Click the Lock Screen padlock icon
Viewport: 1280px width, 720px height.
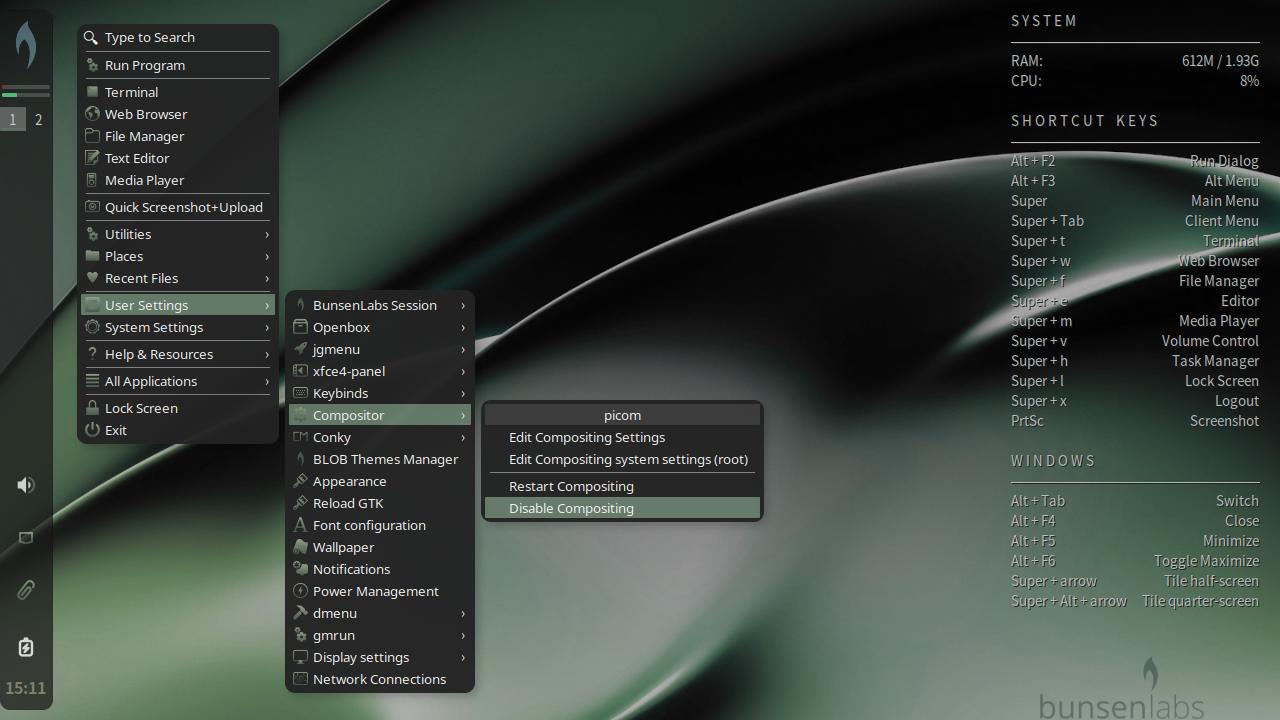(93, 408)
